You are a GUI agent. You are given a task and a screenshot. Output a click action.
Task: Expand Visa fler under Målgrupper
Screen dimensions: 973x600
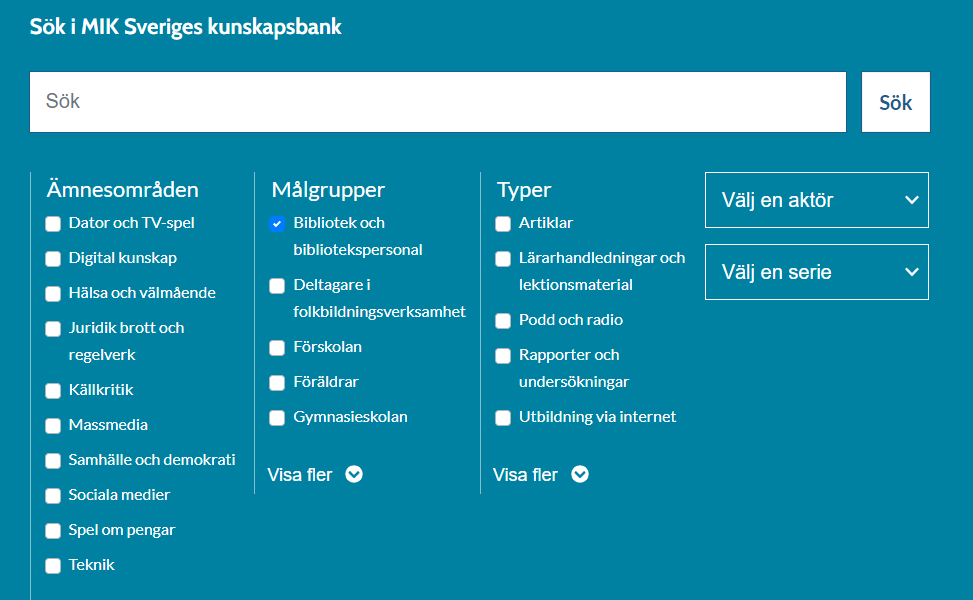(x=315, y=475)
